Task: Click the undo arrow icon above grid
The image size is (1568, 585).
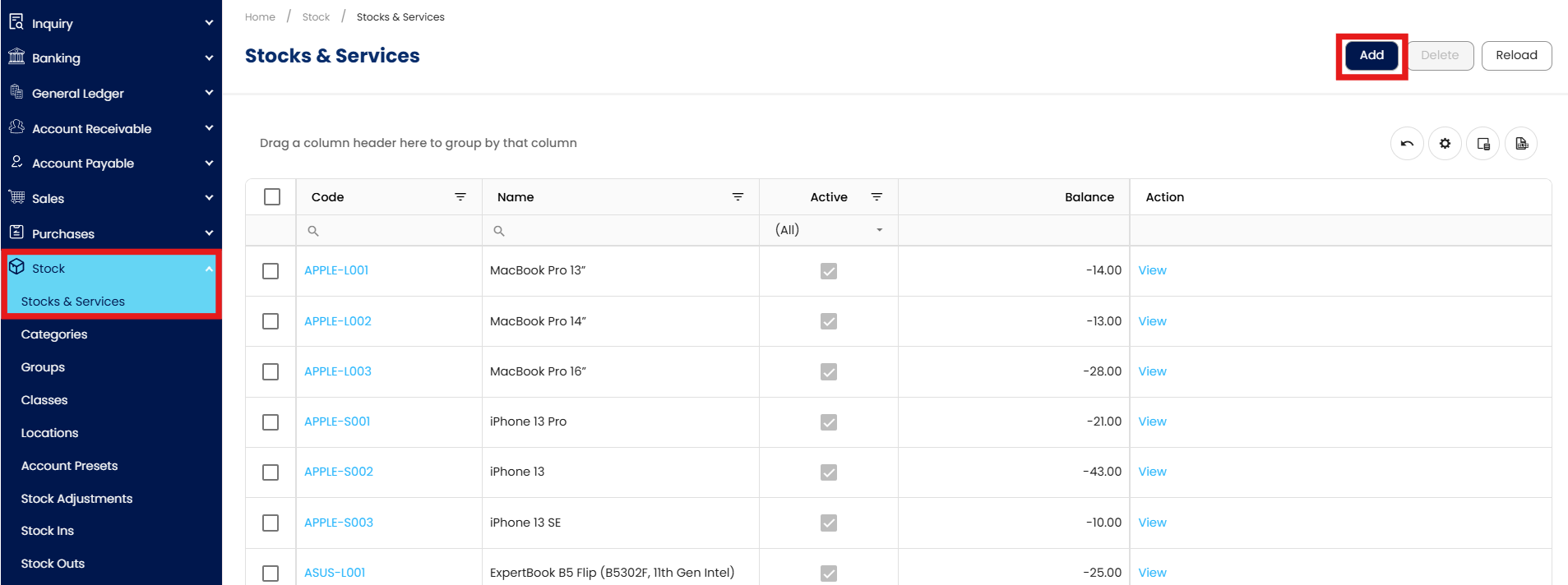Action: (x=1407, y=144)
